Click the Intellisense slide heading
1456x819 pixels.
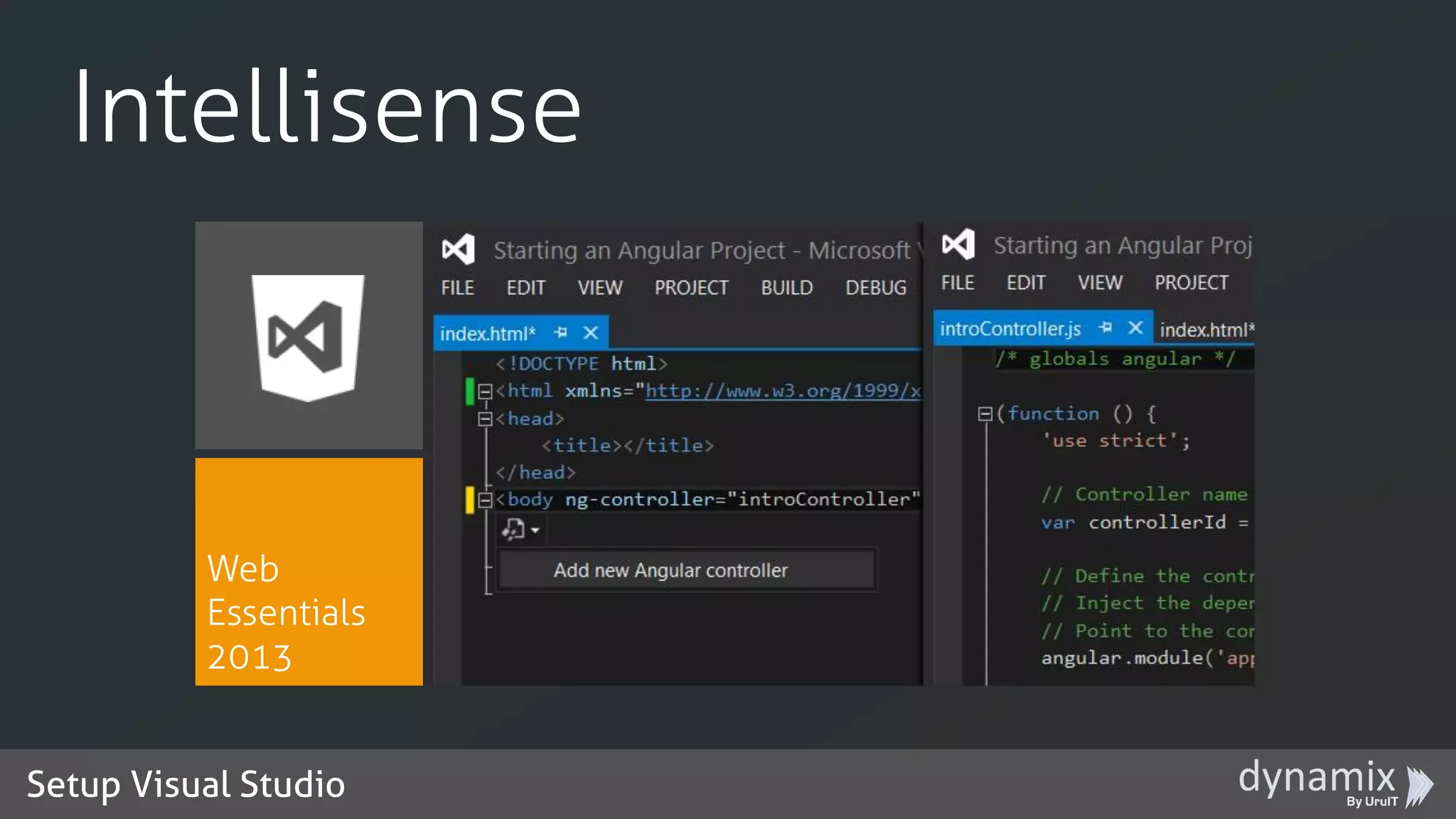328,107
